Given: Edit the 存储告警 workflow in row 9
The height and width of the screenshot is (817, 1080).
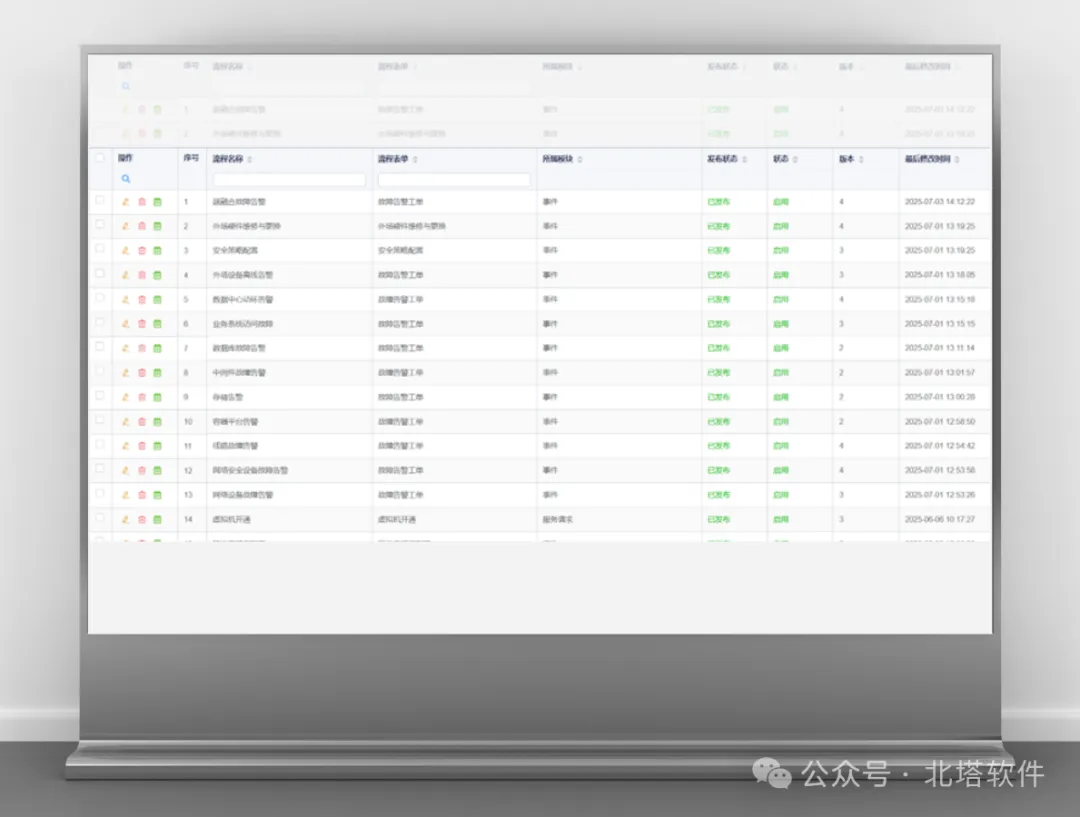Looking at the screenshot, I should coord(125,397).
